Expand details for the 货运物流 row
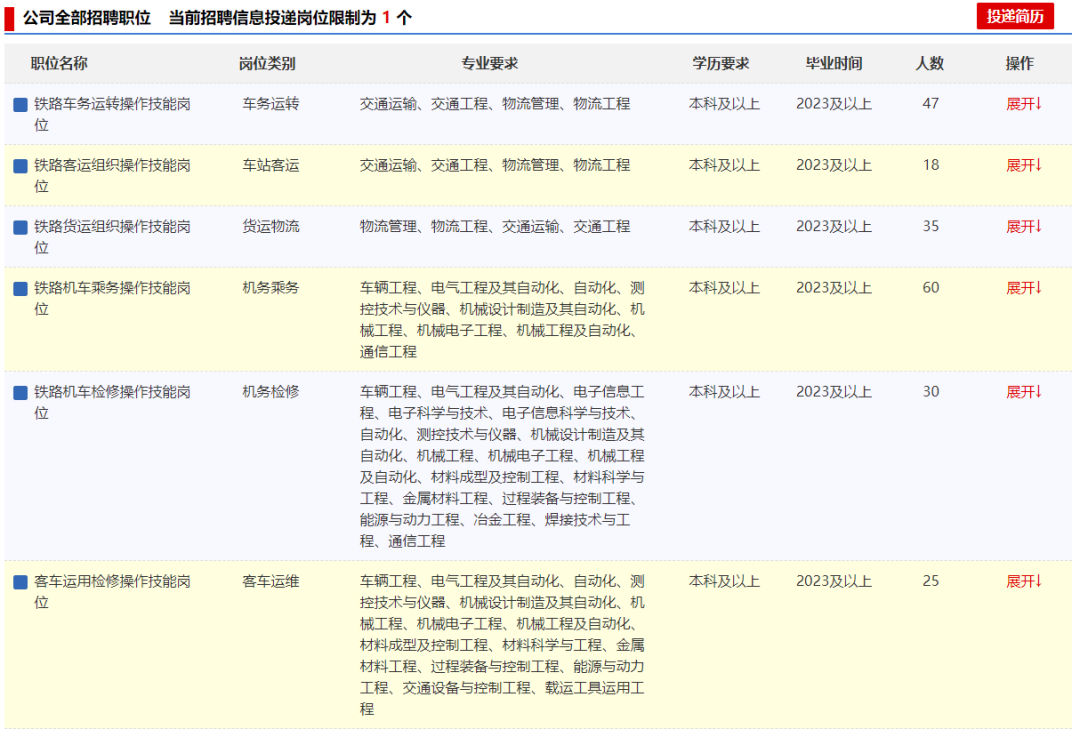Viewport: 1080px width, 729px height. (x=1024, y=227)
